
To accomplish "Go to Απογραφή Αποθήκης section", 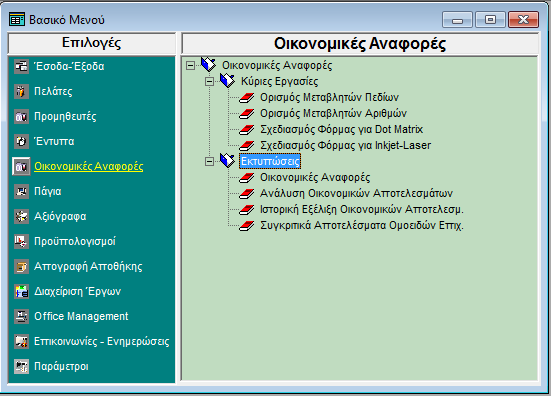I will [x=88, y=266].
